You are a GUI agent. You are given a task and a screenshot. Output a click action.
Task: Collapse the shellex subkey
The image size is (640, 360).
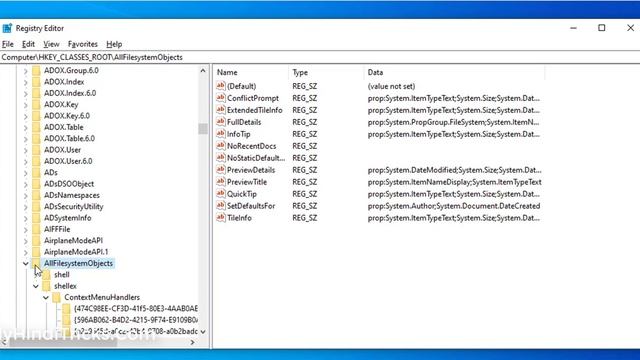[x=36, y=286]
